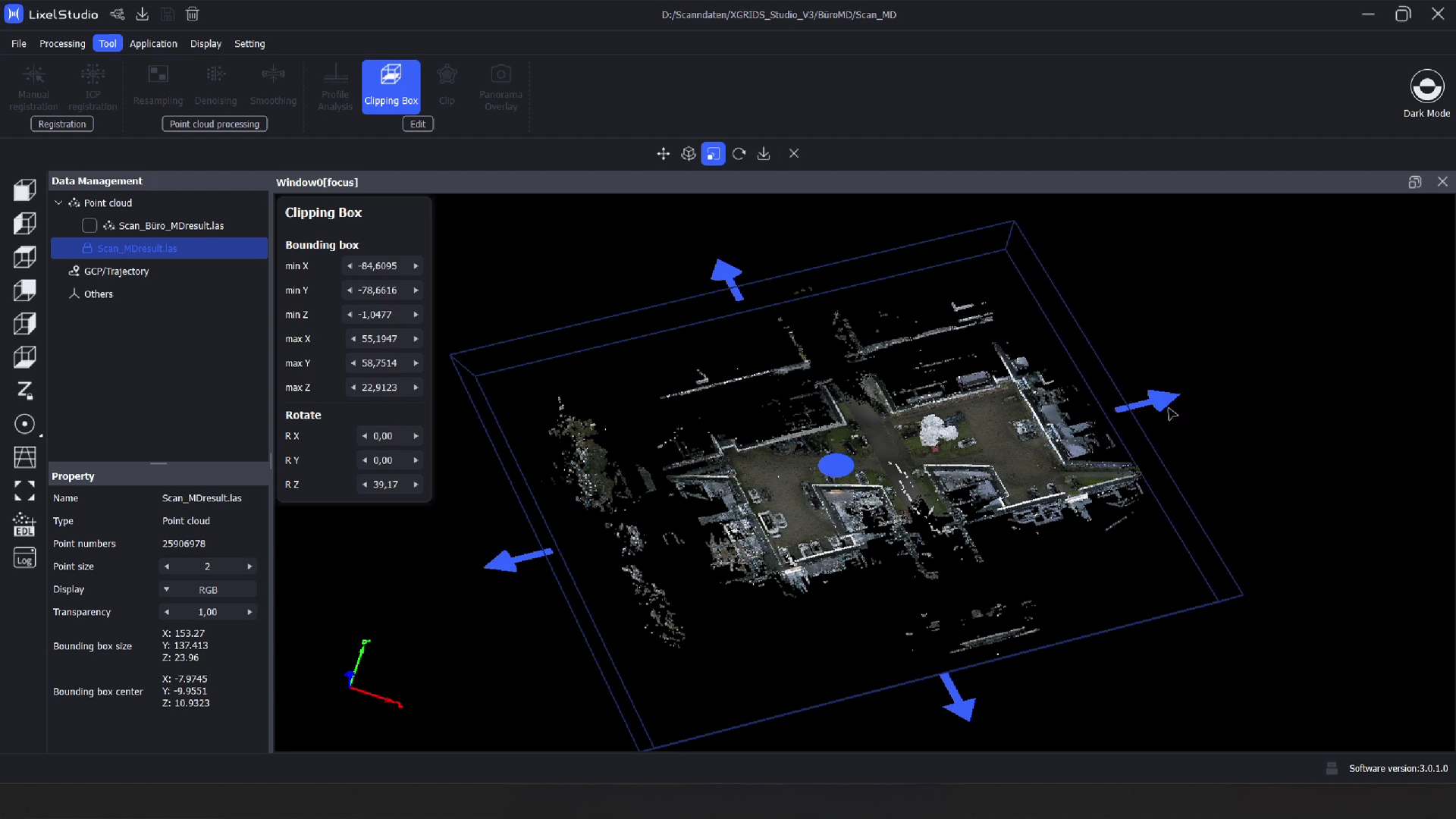Click the fullscreen expand arrows icon

click(x=24, y=491)
